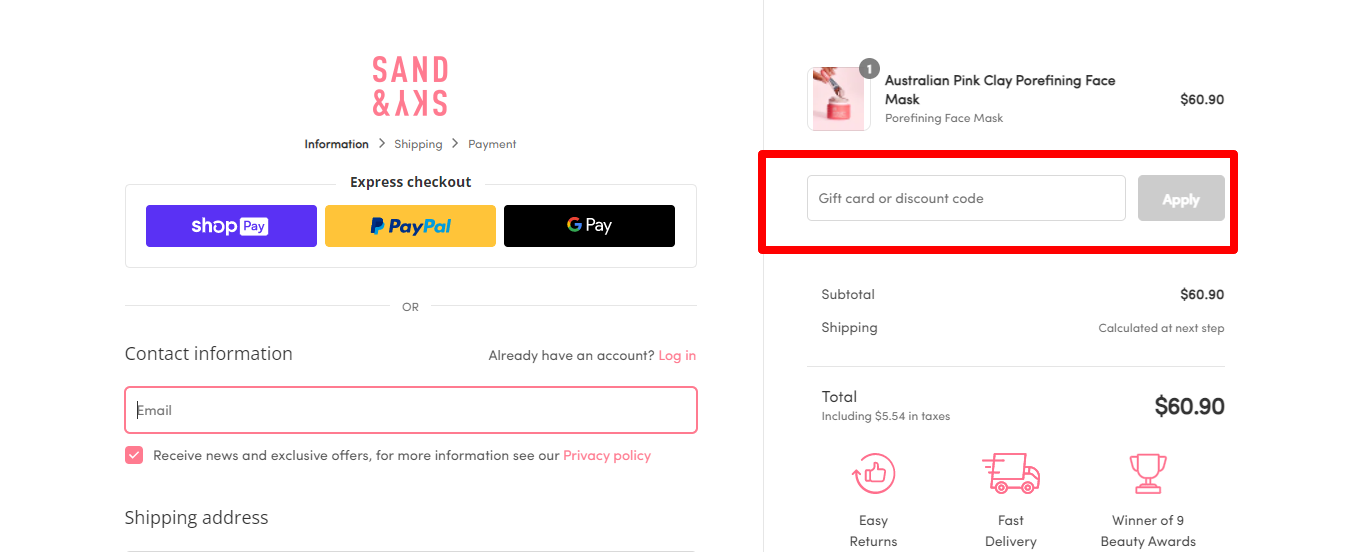1345x552 pixels.
Task: Choose PayPal express checkout
Action: point(410,226)
